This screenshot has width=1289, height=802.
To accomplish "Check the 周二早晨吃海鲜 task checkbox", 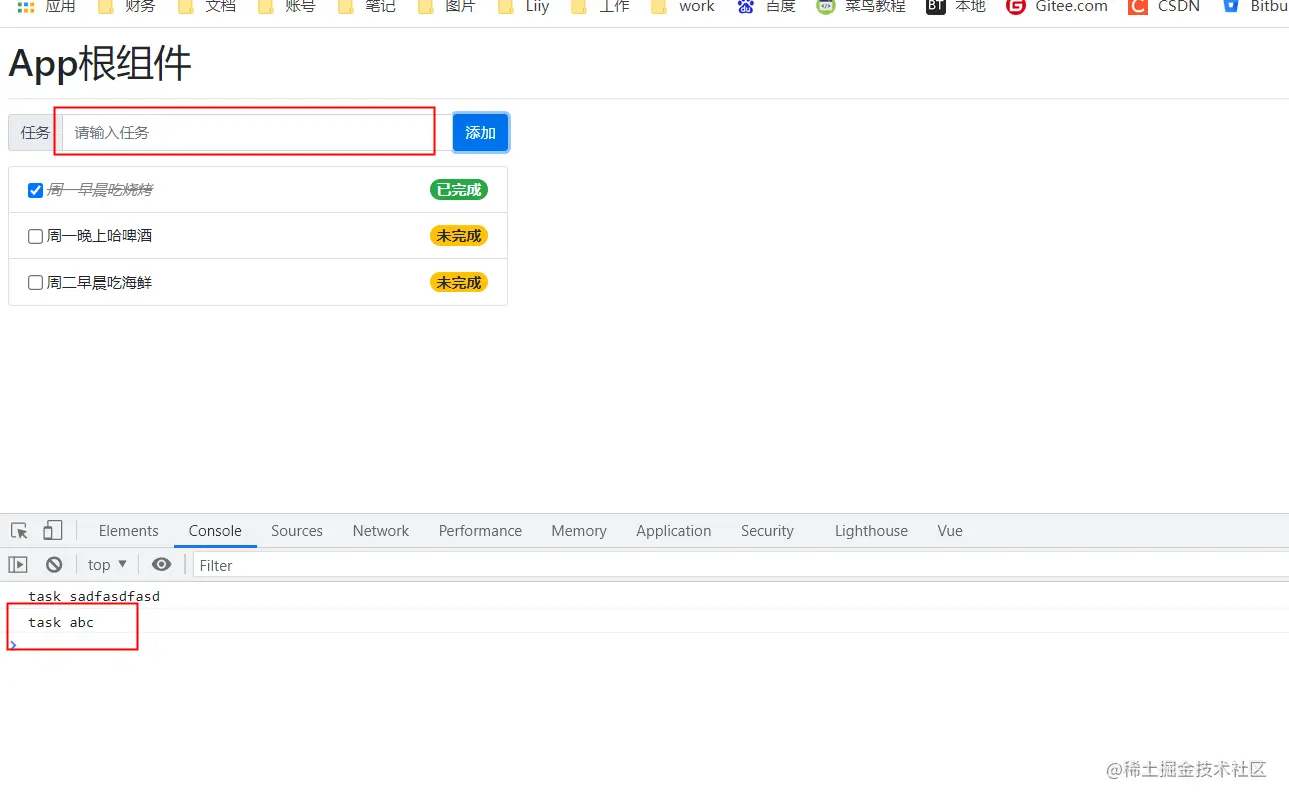I will [x=36, y=283].
